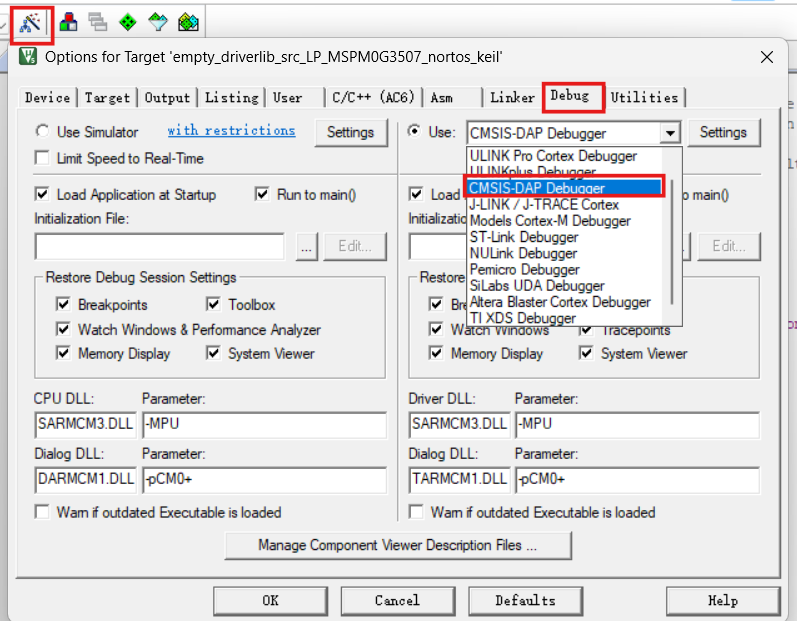This screenshot has width=797, height=621.
Task: Toggle hardware-side System Viewer checkbox
Action: (586, 353)
